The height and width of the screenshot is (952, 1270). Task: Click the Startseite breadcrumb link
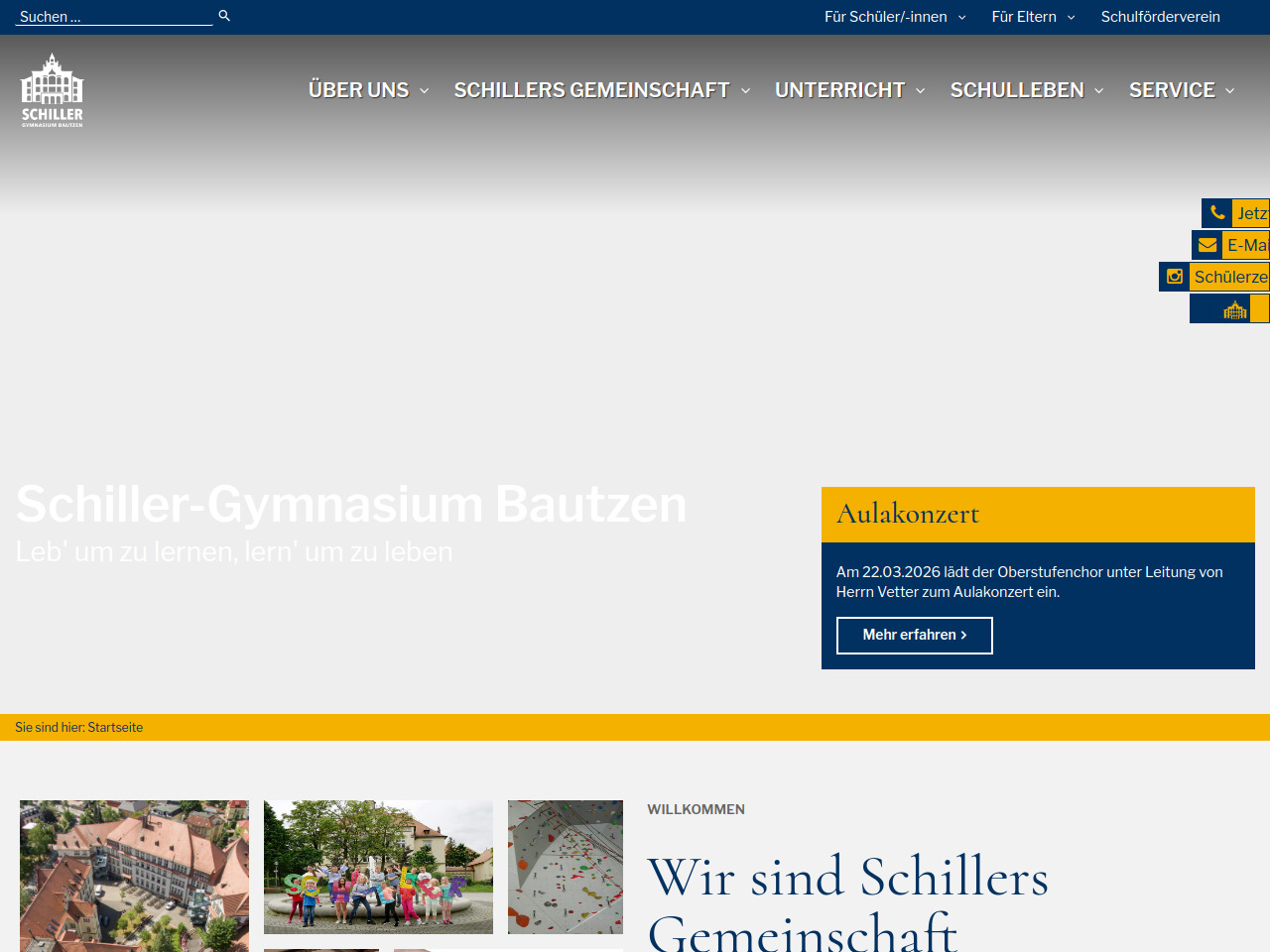tap(115, 728)
